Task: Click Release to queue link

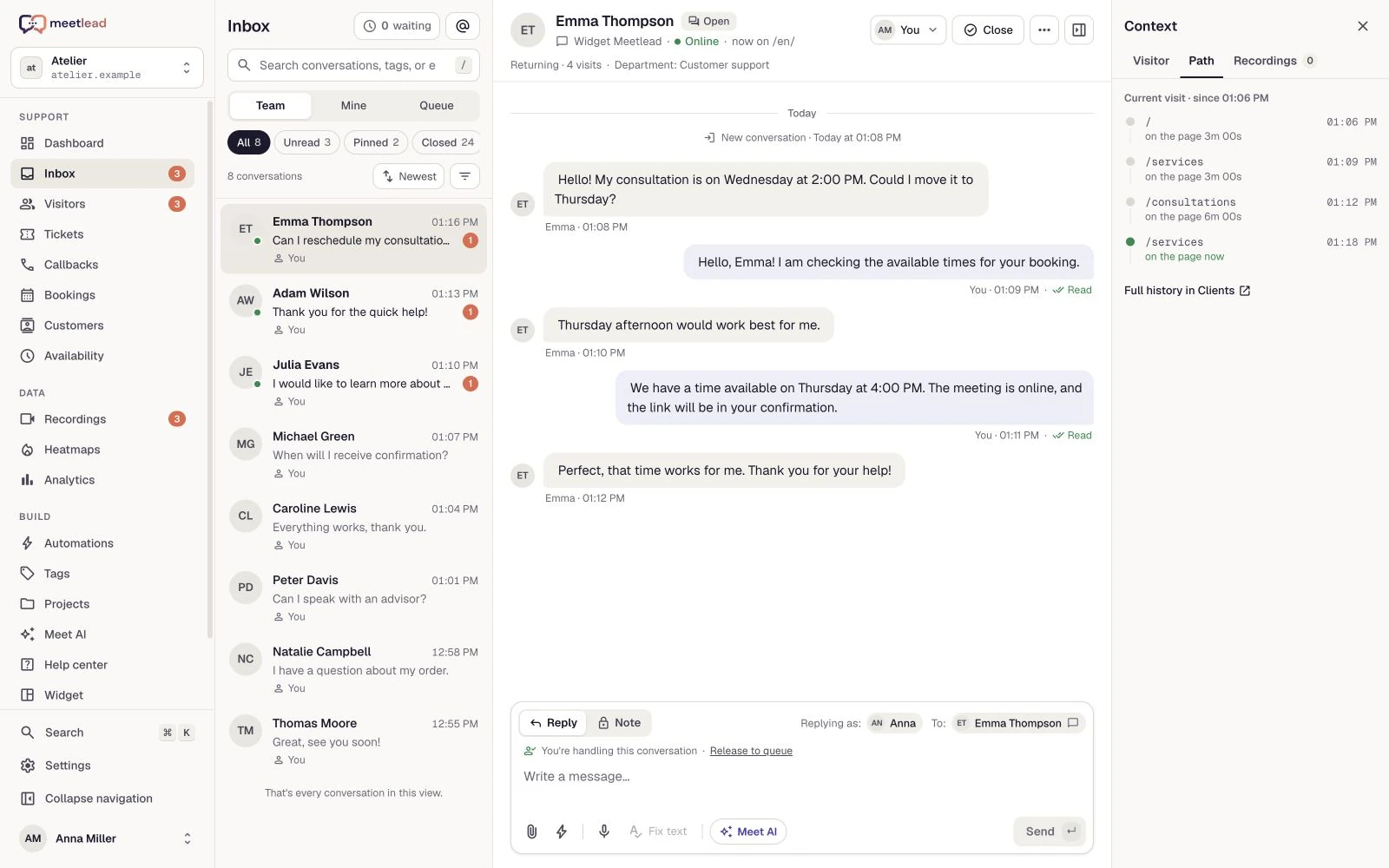Action: tap(751, 751)
